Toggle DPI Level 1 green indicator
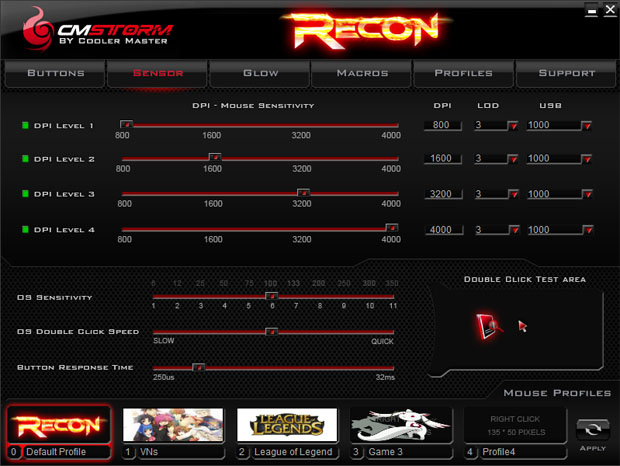 tap(25, 125)
